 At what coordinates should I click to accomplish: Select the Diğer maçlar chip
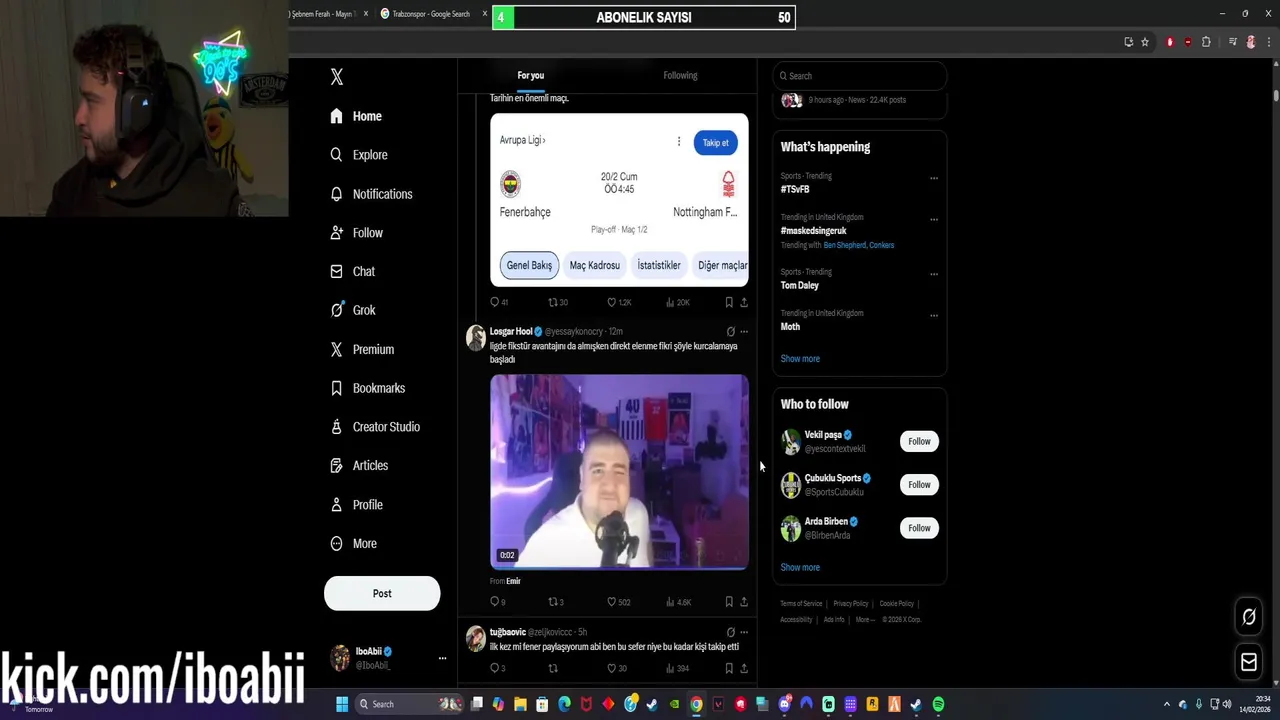click(722, 266)
